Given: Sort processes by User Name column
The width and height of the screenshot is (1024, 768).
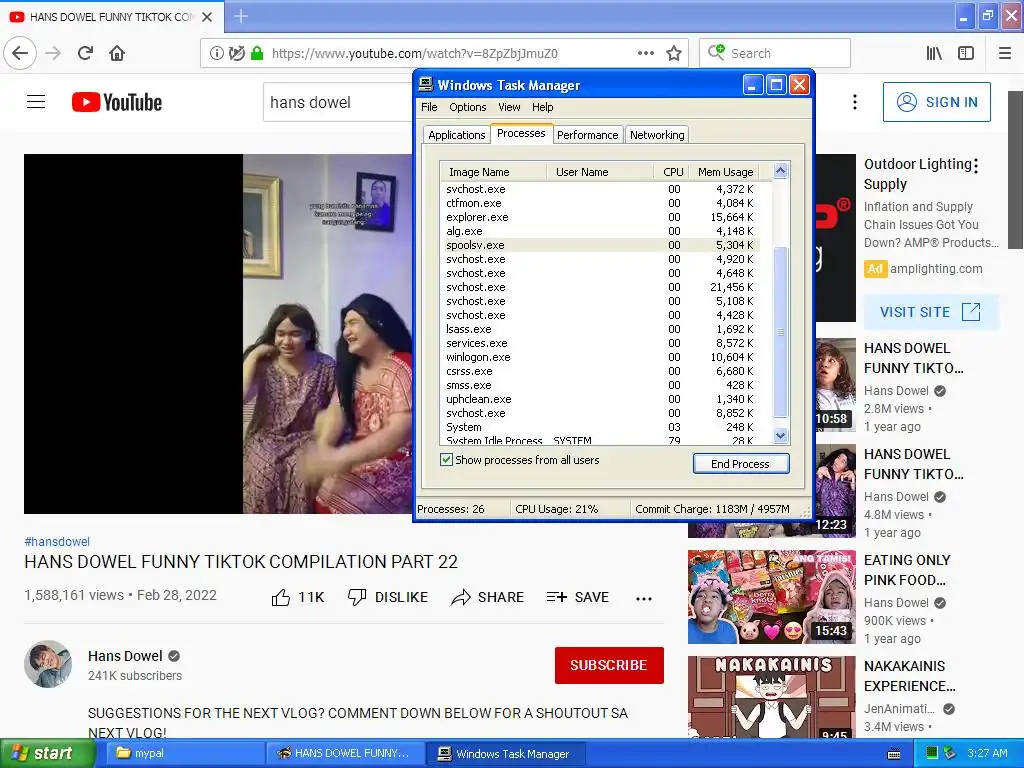Looking at the screenshot, I should [600, 172].
